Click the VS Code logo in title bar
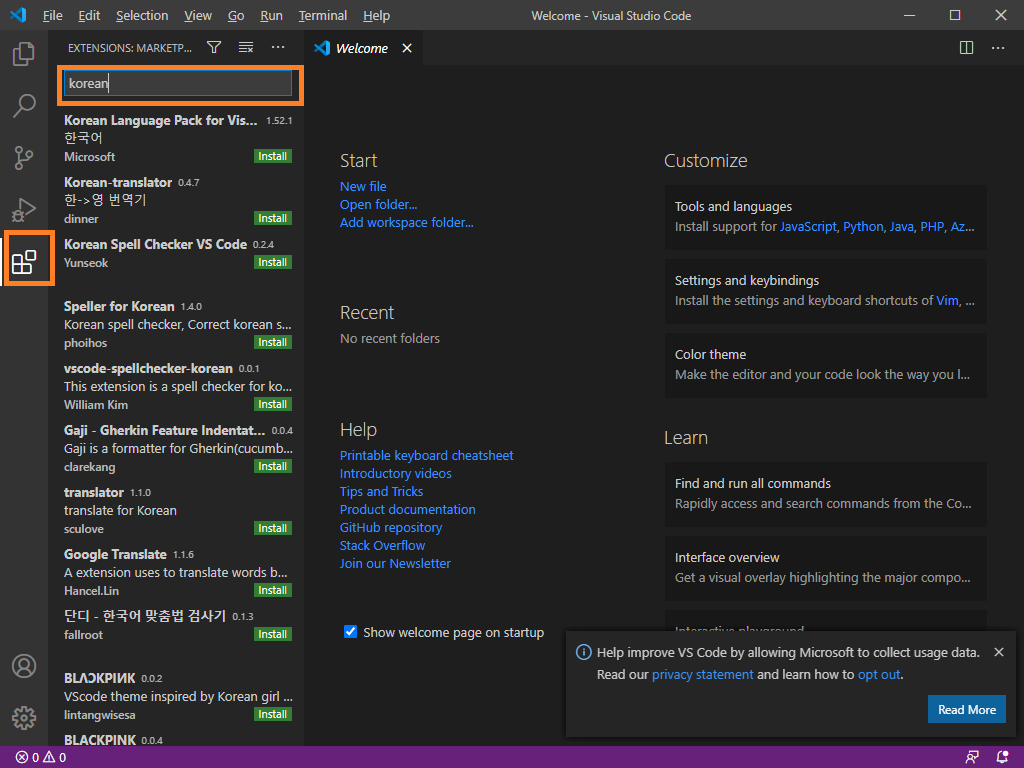The image size is (1024, 768). [x=18, y=15]
